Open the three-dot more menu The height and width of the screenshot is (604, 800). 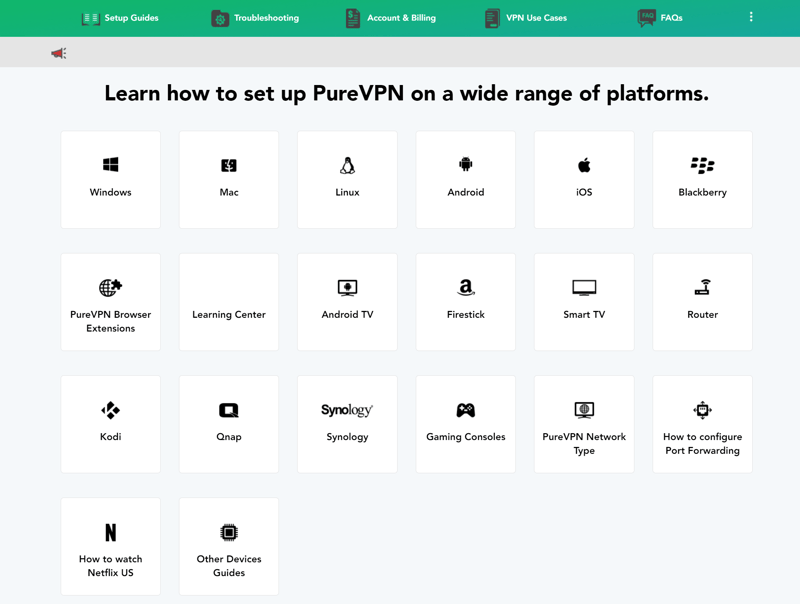pyautogui.click(x=751, y=17)
